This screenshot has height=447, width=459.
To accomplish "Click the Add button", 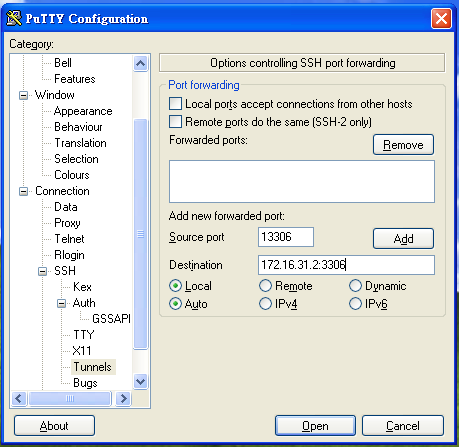I will click(x=403, y=239).
